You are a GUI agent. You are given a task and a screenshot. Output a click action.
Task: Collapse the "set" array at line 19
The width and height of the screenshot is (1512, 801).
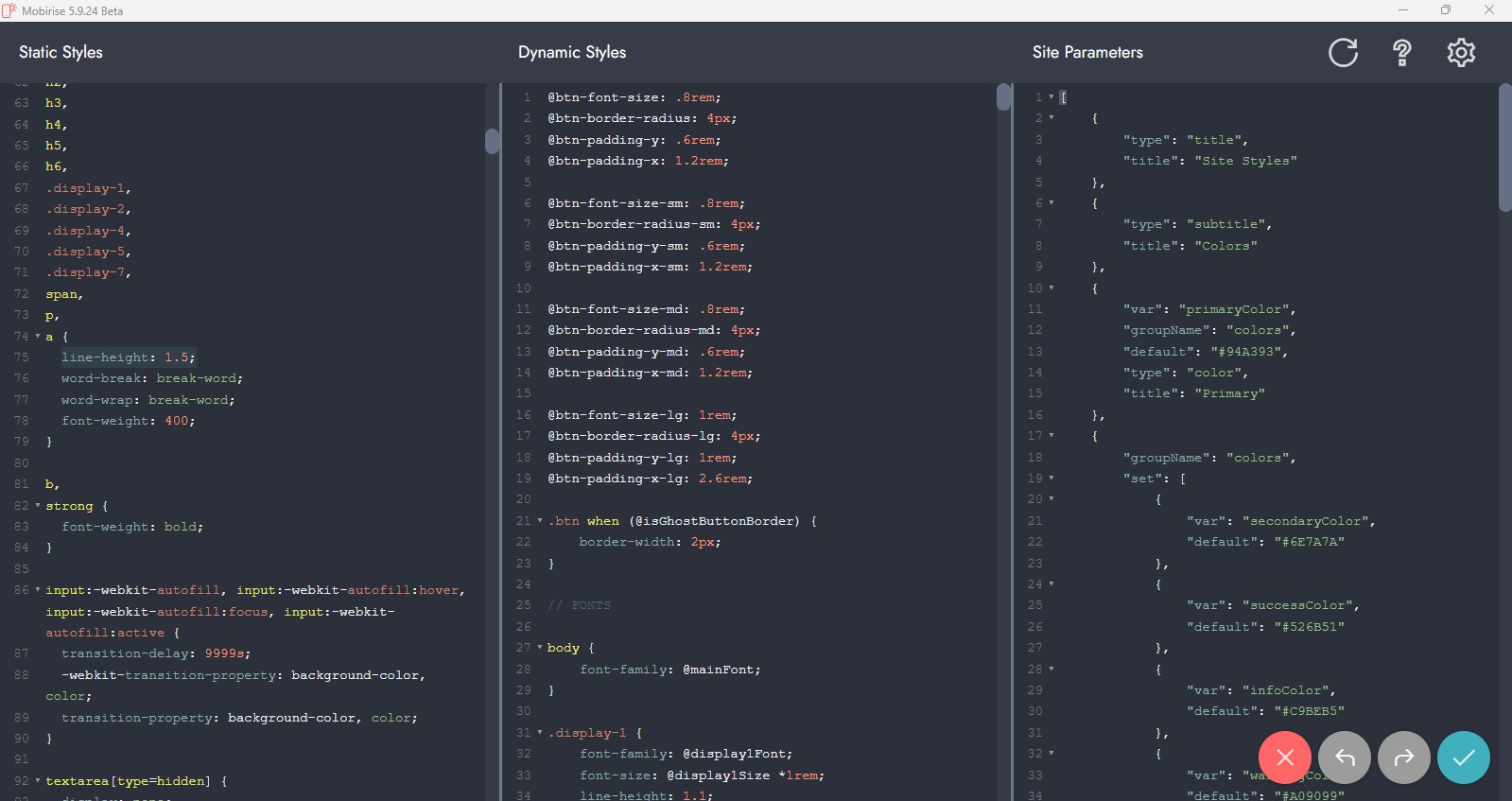1051,479
